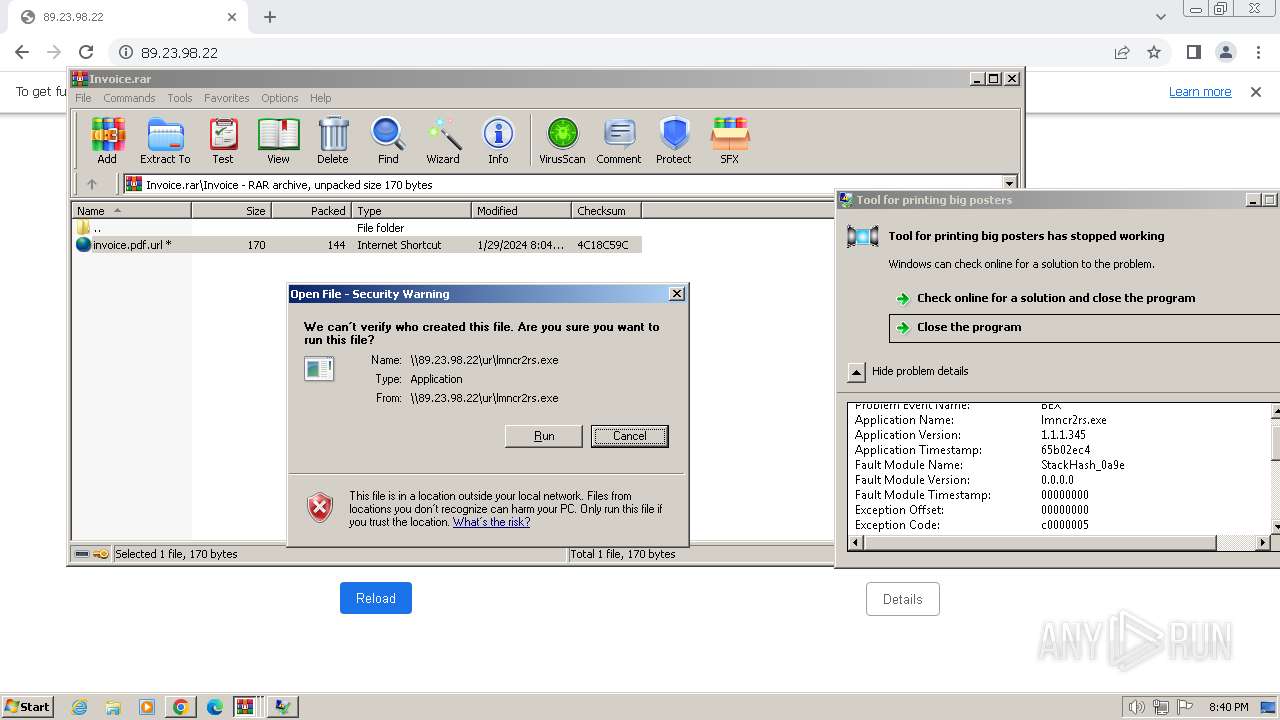Check online for a solution option
The image size is (1280, 720).
tap(1056, 298)
